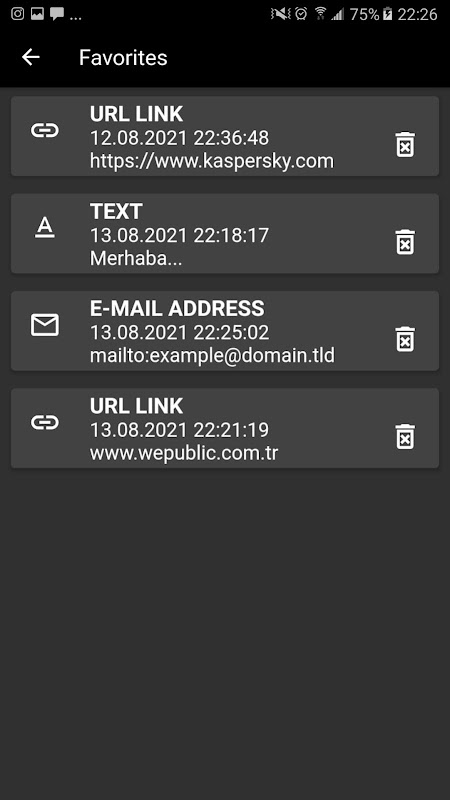Image resolution: width=450 pixels, height=800 pixels.
Task: Click the envelope icon of e-mail entry
Action: pos(45,325)
